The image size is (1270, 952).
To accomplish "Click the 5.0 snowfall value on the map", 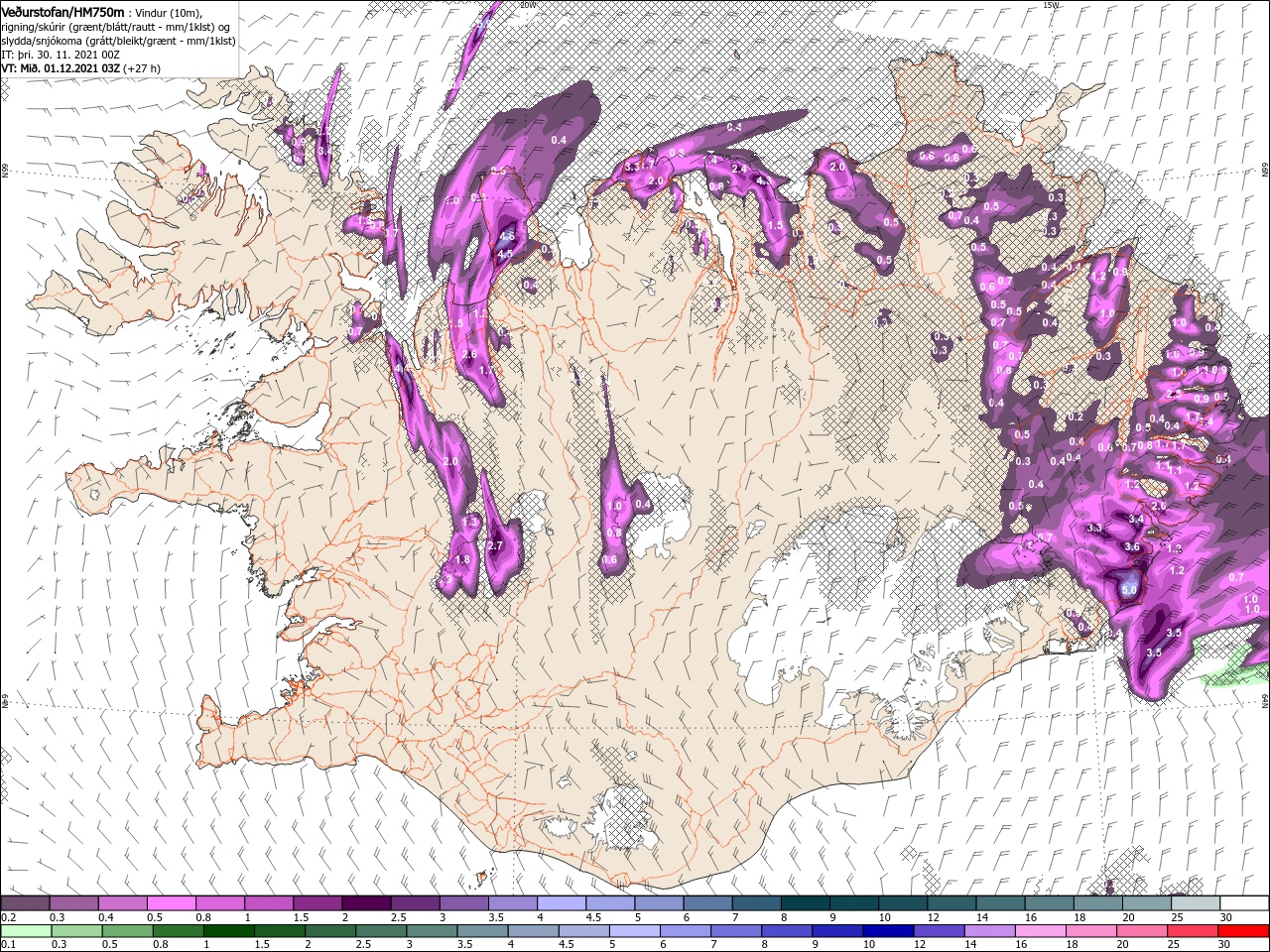I will [1129, 589].
